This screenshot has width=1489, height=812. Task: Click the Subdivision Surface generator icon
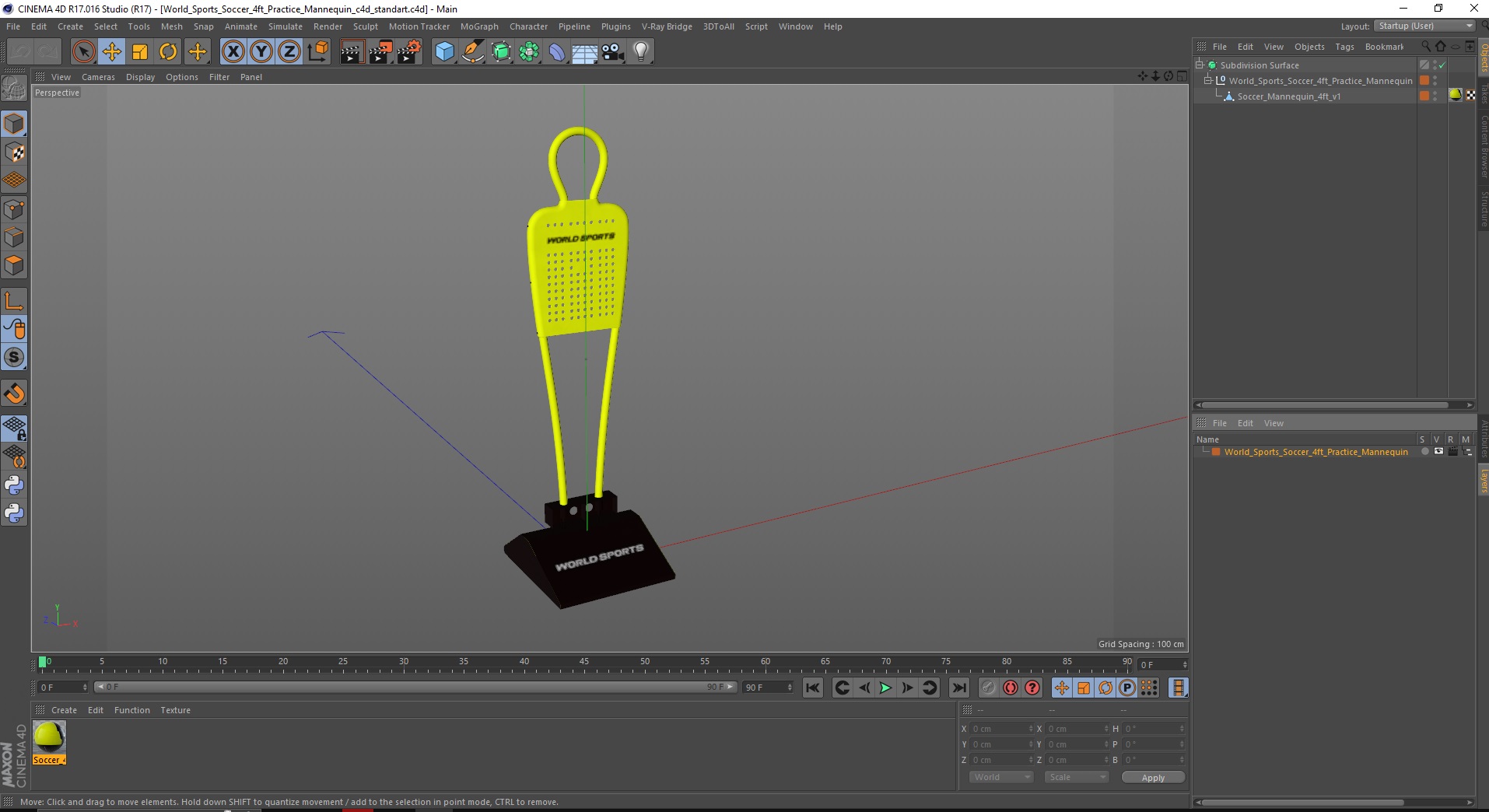pos(501,52)
